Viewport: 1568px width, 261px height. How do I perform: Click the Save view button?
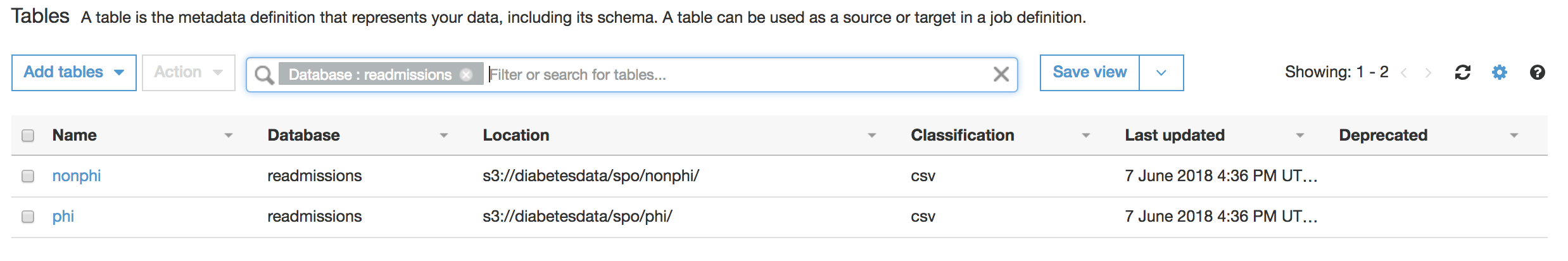tap(1089, 73)
